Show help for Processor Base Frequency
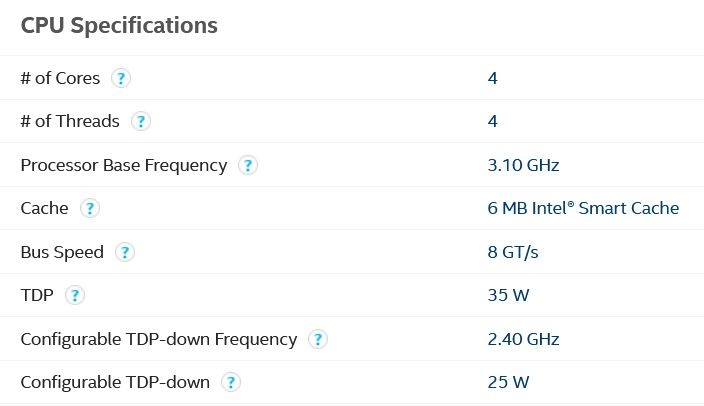The width and height of the screenshot is (704, 406). (x=248, y=165)
